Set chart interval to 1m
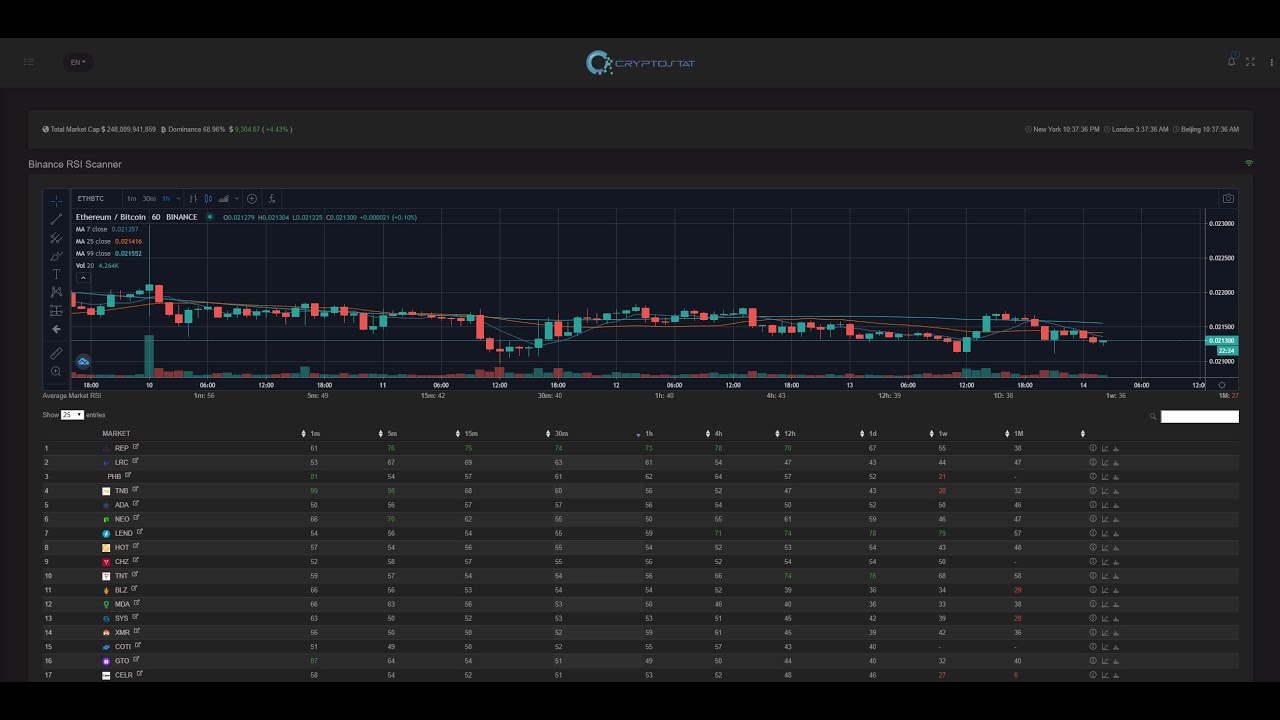1280x720 pixels. tap(132, 199)
